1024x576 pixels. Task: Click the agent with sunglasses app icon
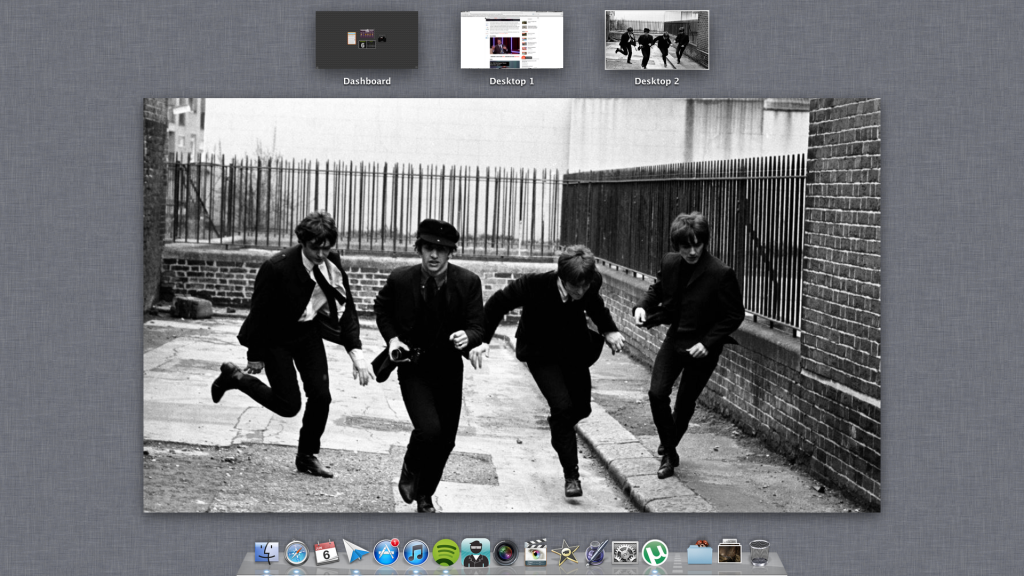tap(475, 552)
